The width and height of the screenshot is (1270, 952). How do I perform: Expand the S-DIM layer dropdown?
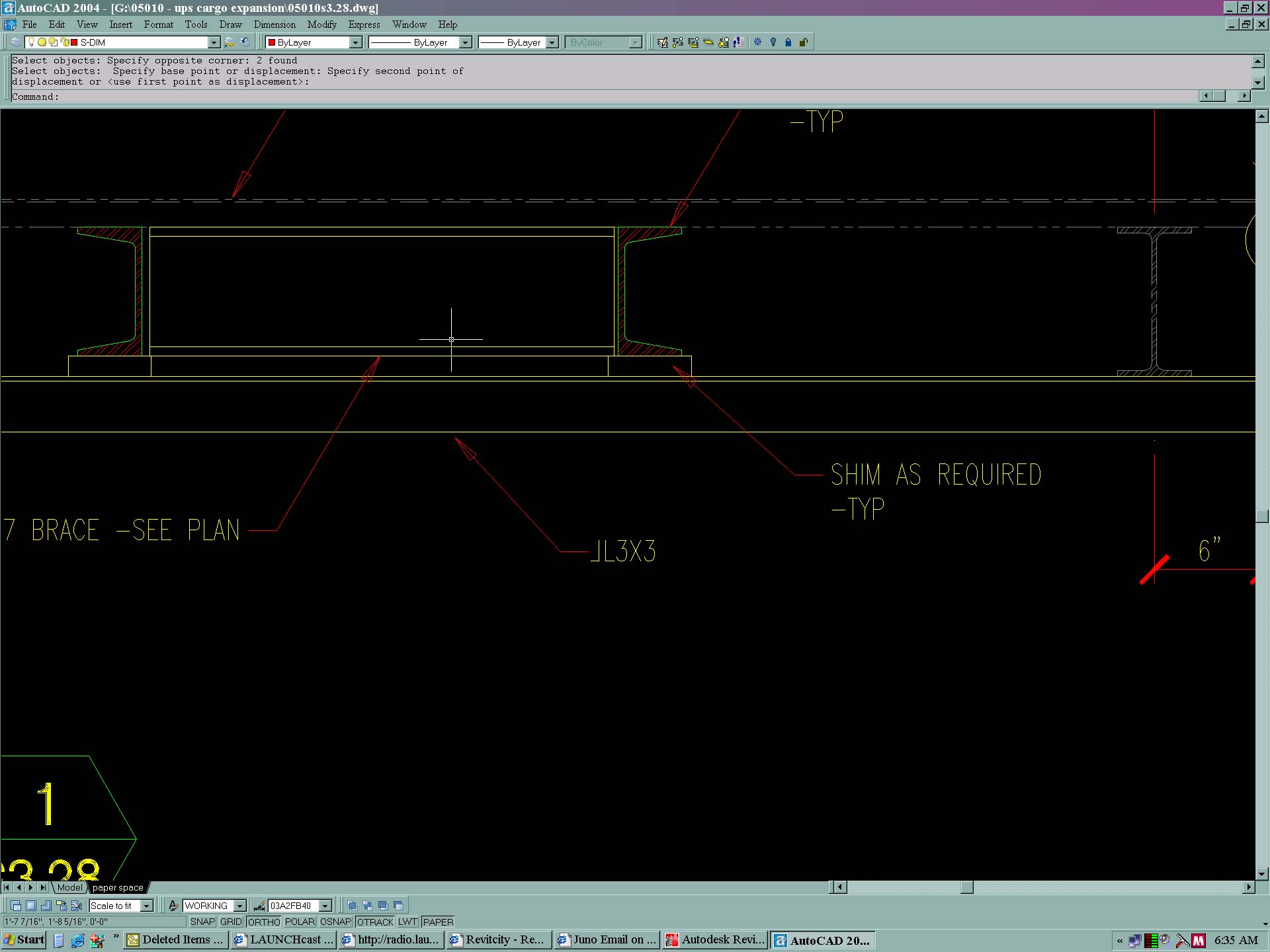[214, 42]
